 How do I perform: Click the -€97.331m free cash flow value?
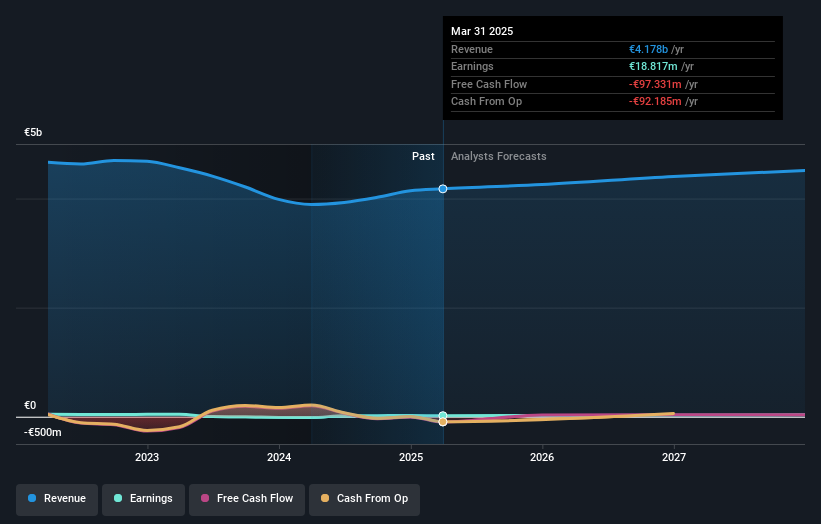[x=655, y=84]
